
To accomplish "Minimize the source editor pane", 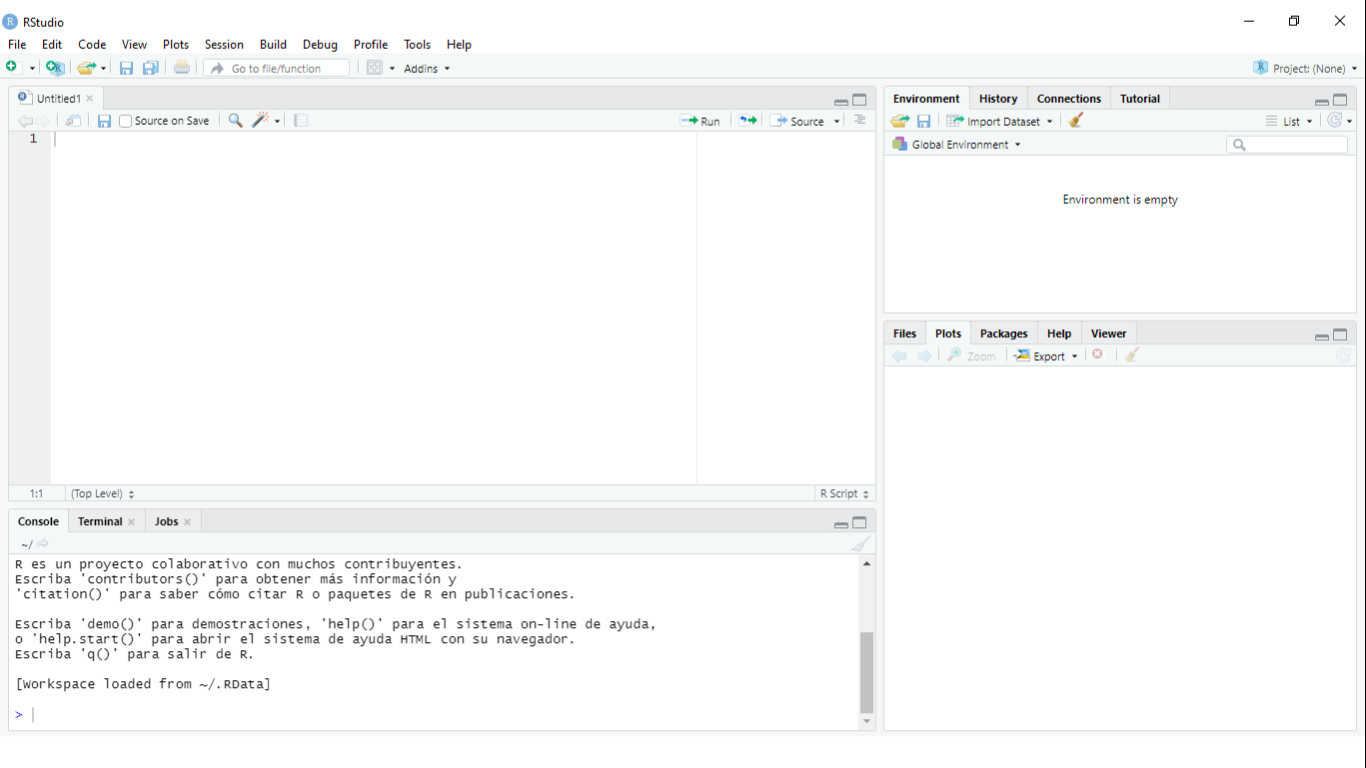I will tap(841, 101).
